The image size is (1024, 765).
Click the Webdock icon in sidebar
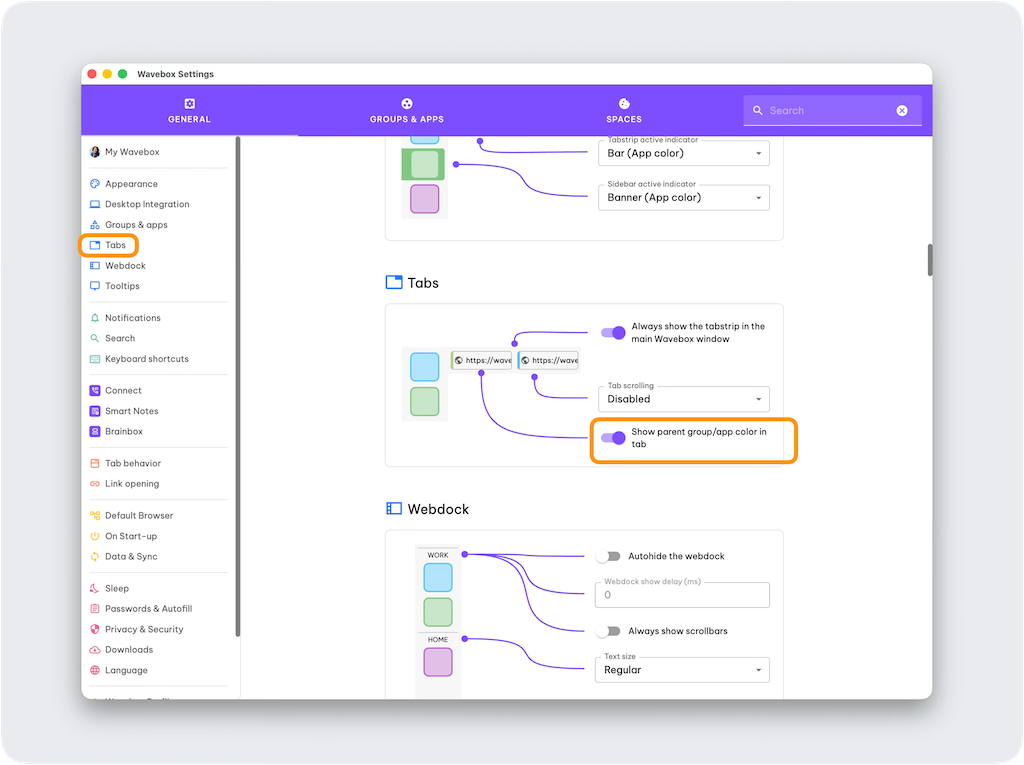pyautogui.click(x=95, y=266)
